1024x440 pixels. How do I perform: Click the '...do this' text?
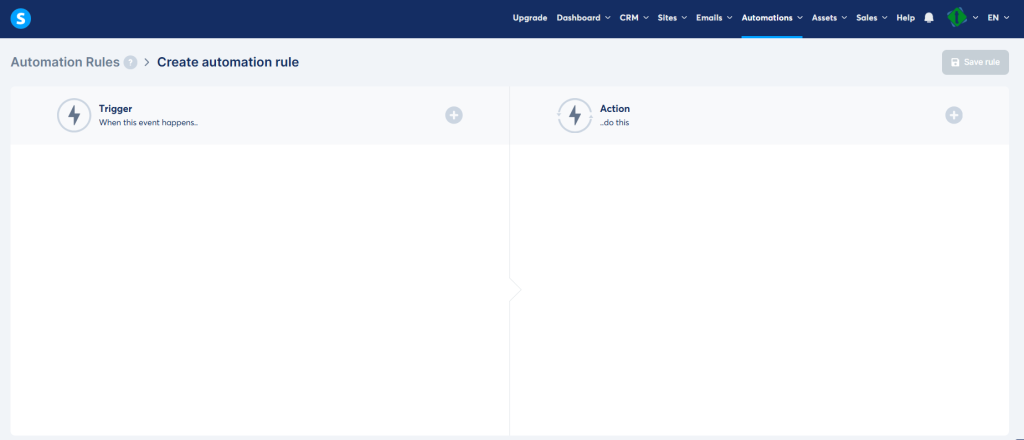pos(615,123)
